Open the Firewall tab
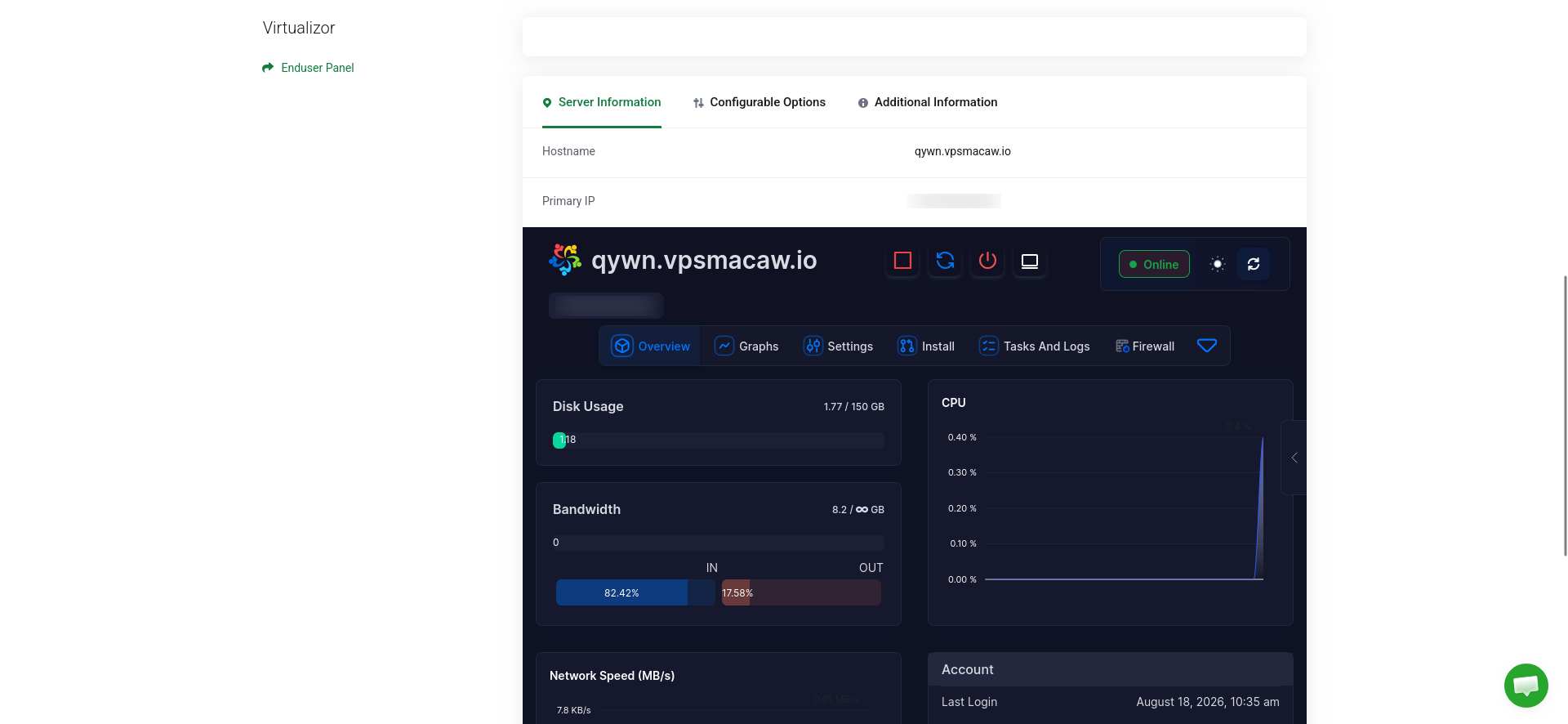 click(x=1145, y=346)
